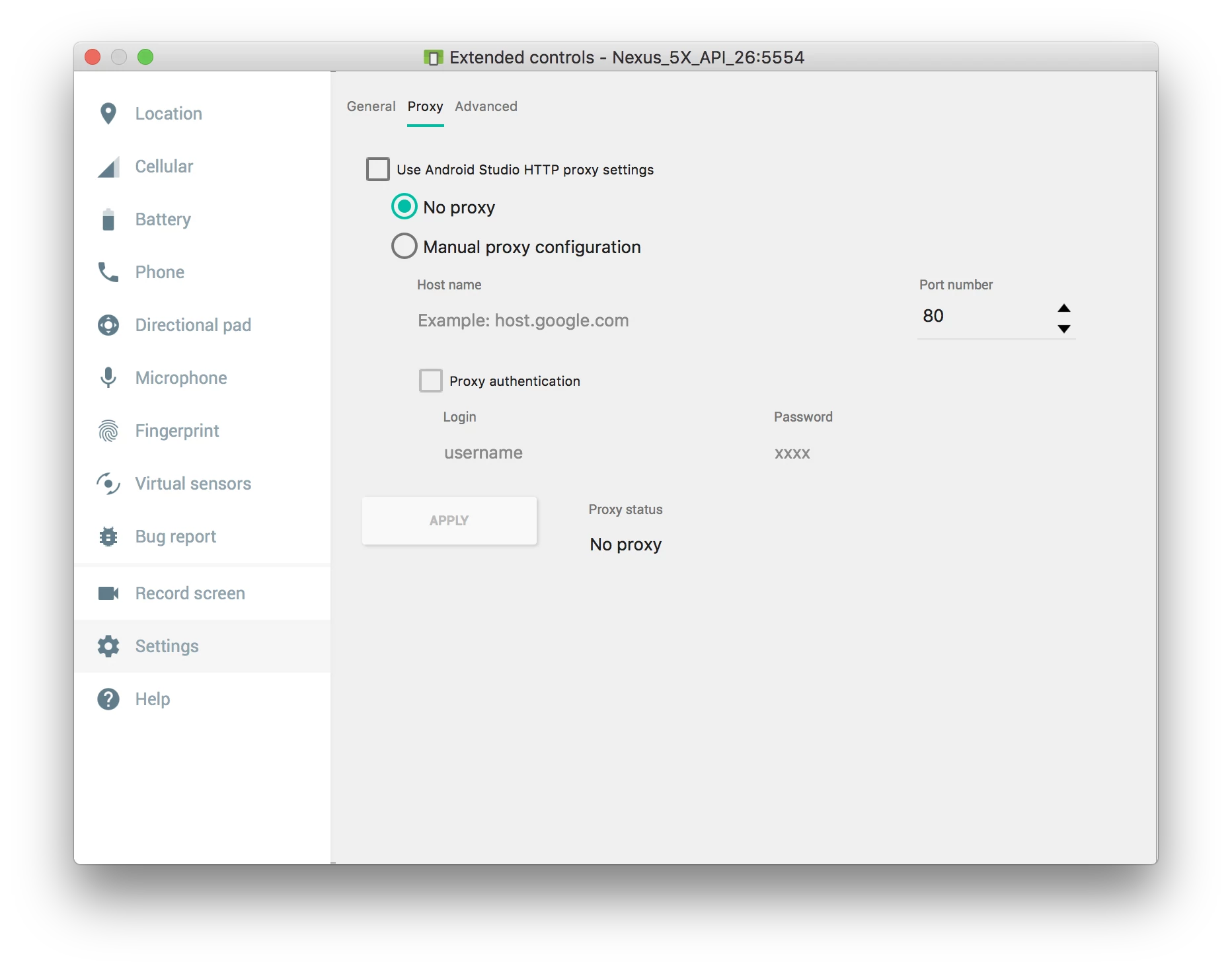
Task: Zoom the window with green button
Action: pos(145,57)
